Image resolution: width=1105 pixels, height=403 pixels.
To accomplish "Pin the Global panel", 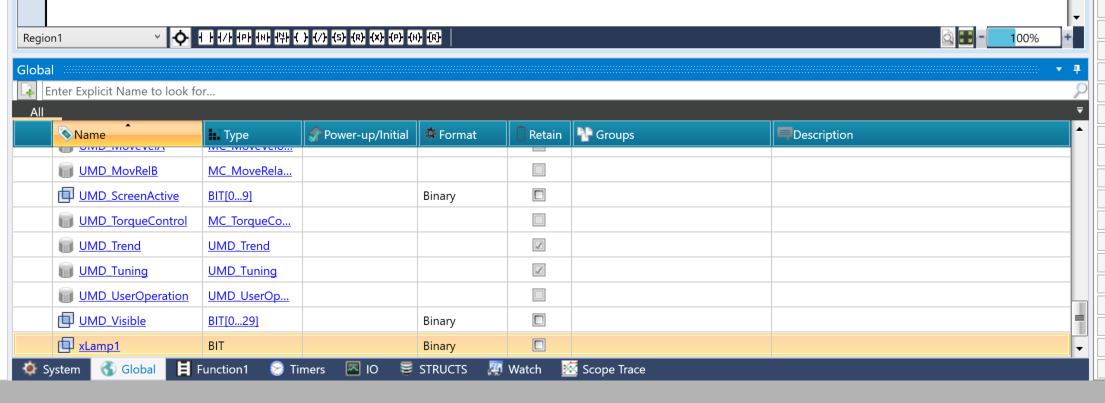I will point(1077,70).
